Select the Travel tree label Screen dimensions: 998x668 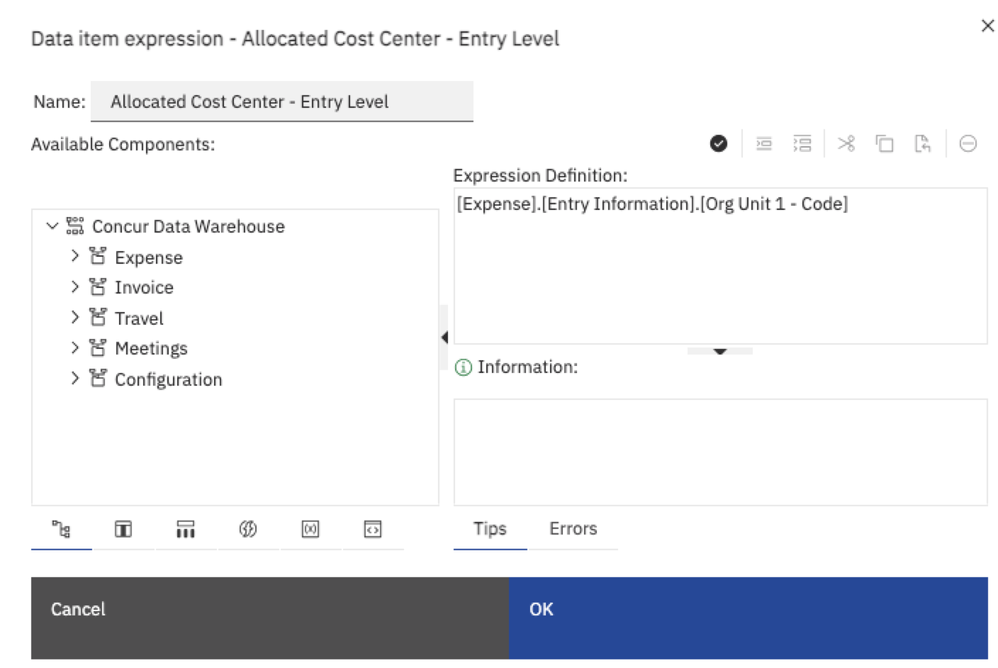[x=139, y=318]
